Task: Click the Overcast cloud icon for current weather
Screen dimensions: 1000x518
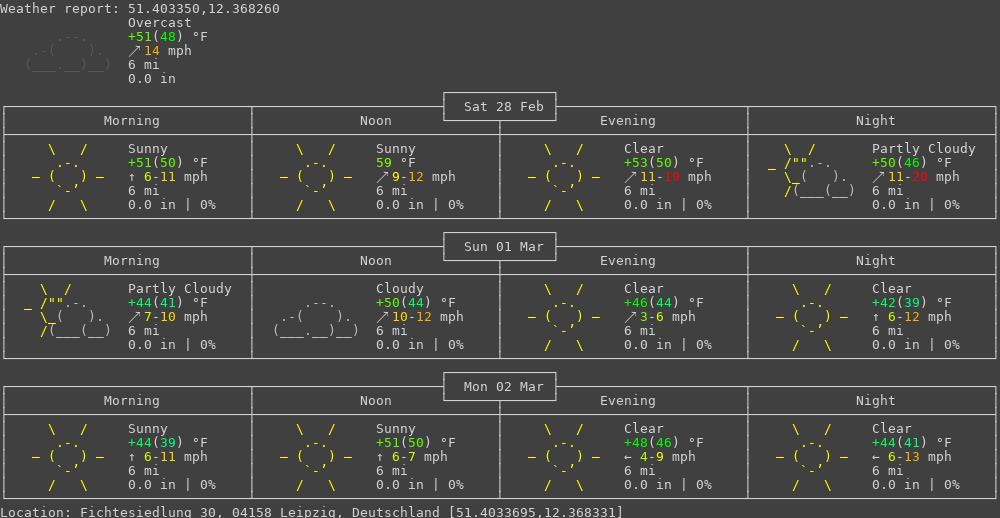Action: [68, 53]
